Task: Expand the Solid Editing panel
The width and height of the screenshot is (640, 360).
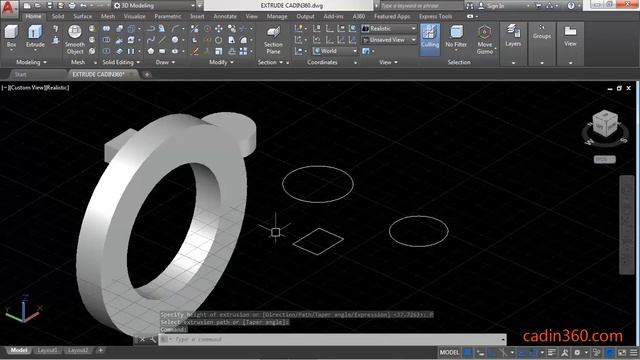Action: point(121,62)
